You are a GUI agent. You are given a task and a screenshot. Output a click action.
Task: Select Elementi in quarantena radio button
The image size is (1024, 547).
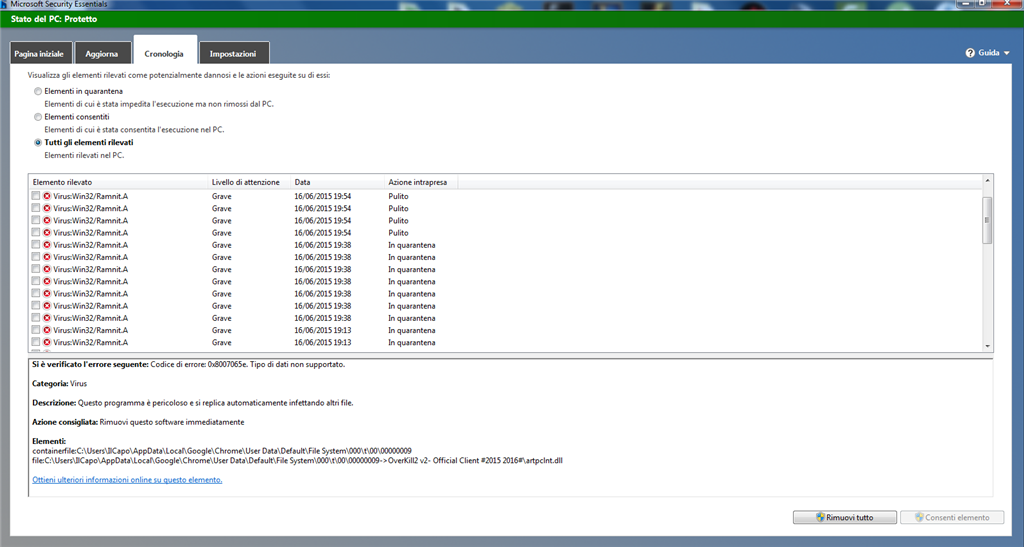coord(38,91)
